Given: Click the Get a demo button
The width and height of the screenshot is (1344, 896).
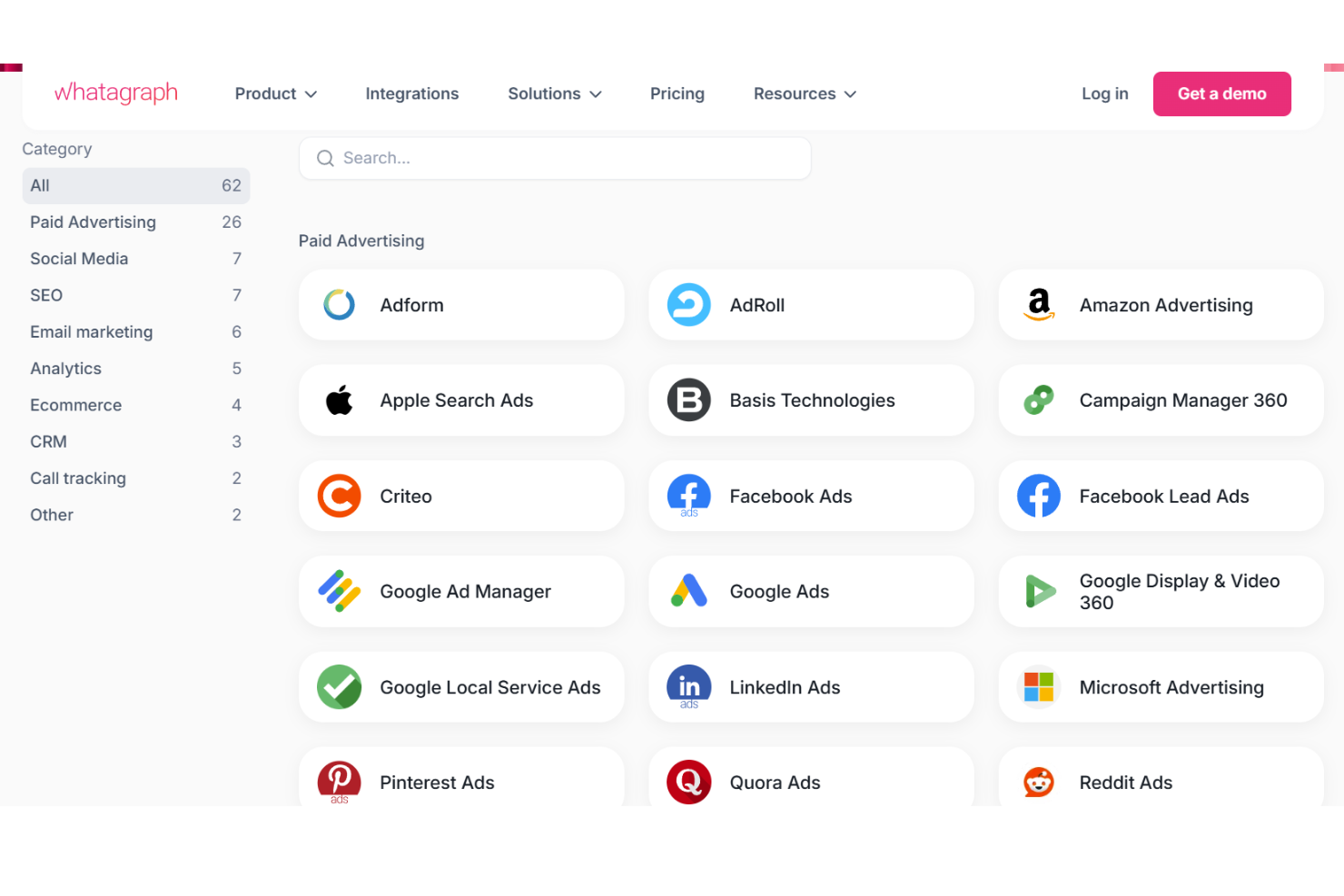Looking at the screenshot, I should [x=1221, y=94].
